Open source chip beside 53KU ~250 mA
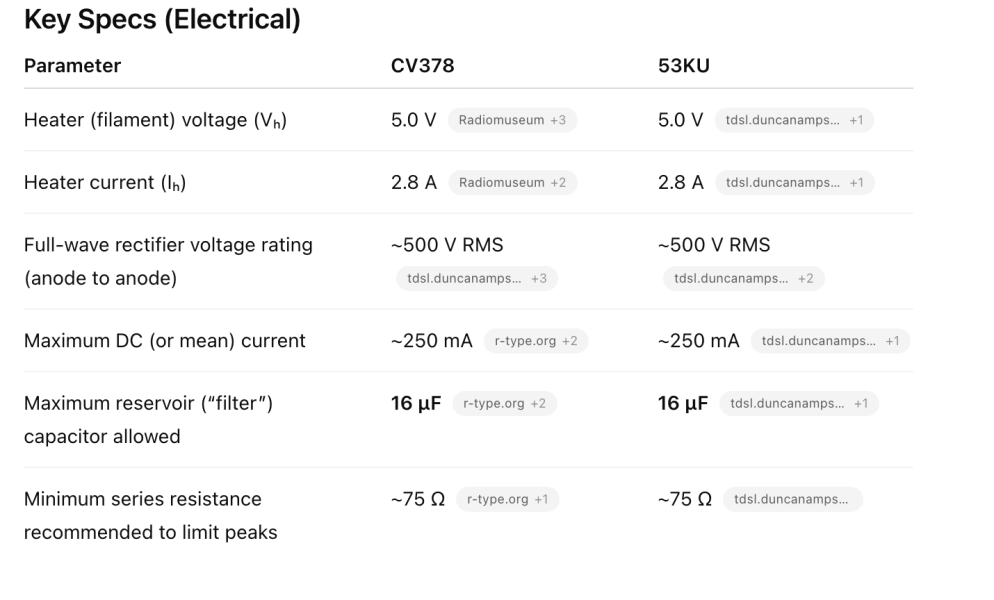The width and height of the screenshot is (994, 600). [829, 341]
